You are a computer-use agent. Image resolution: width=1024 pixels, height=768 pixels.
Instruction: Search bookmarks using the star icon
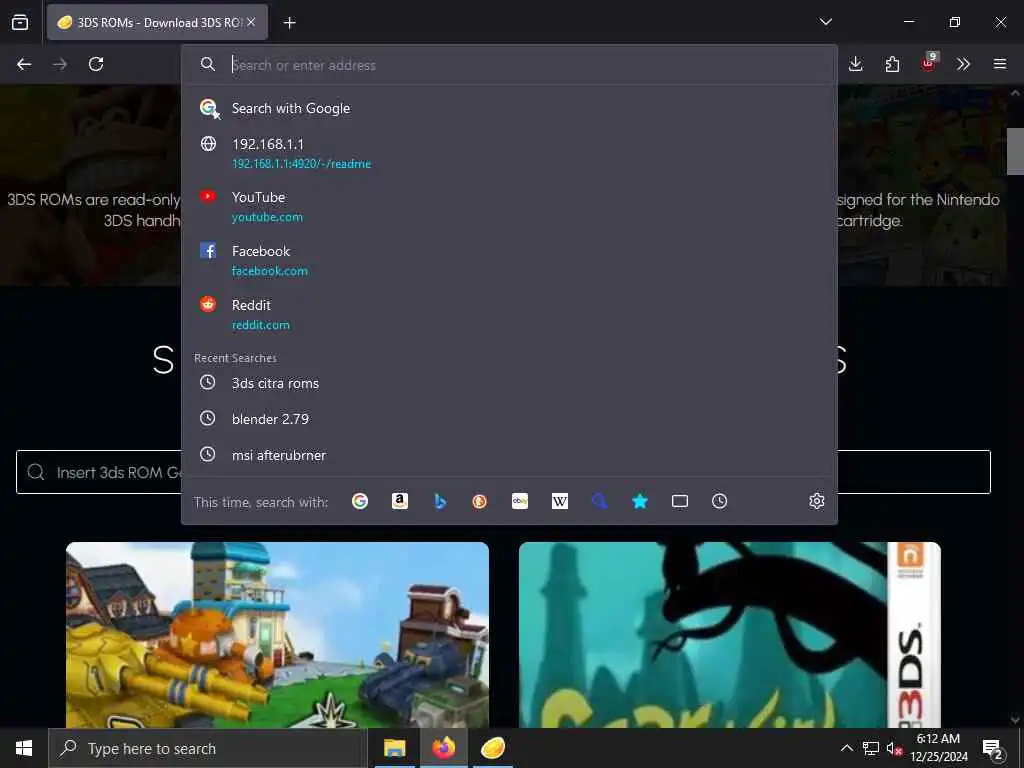pyautogui.click(x=640, y=501)
